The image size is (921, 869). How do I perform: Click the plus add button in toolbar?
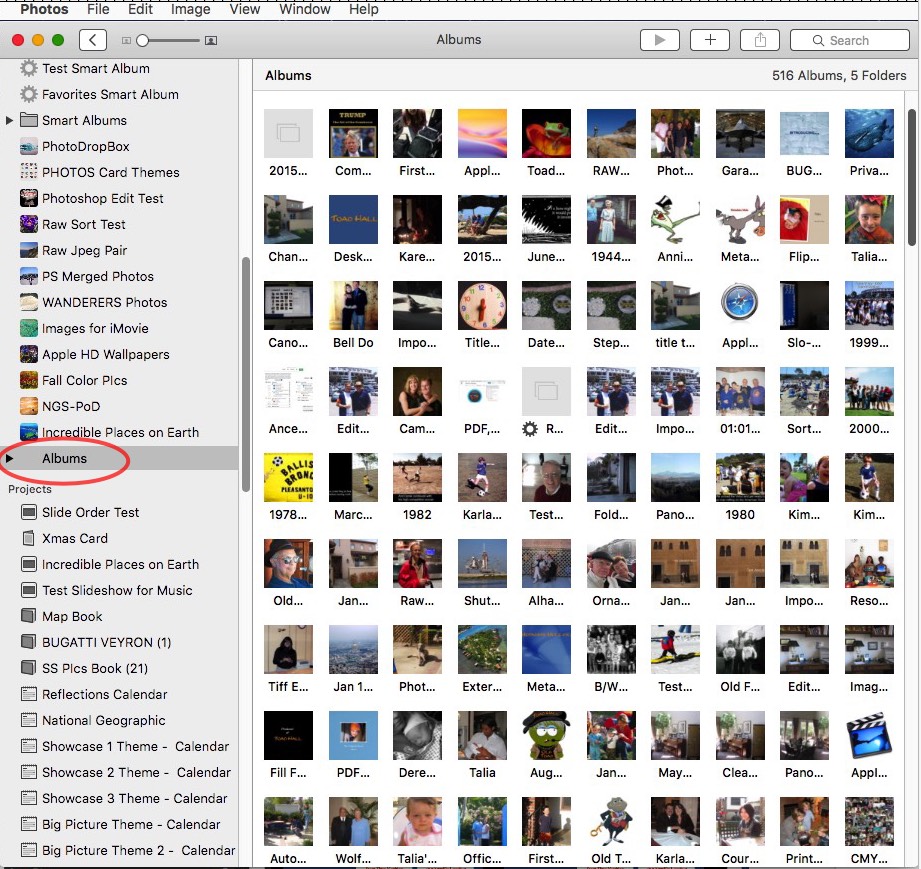pyautogui.click(x=710, y=40)
